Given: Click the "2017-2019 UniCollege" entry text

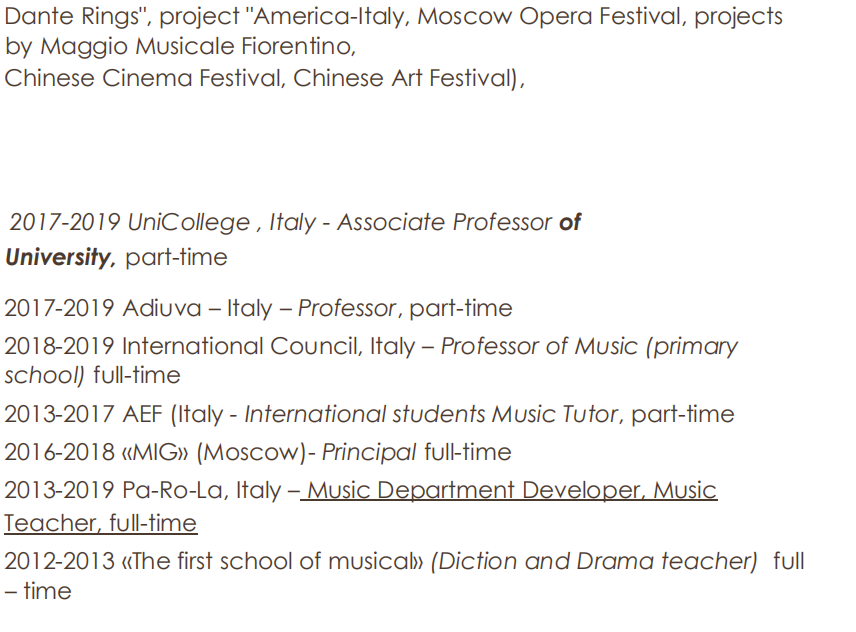Looking at the screenshot, I should 130,223.
